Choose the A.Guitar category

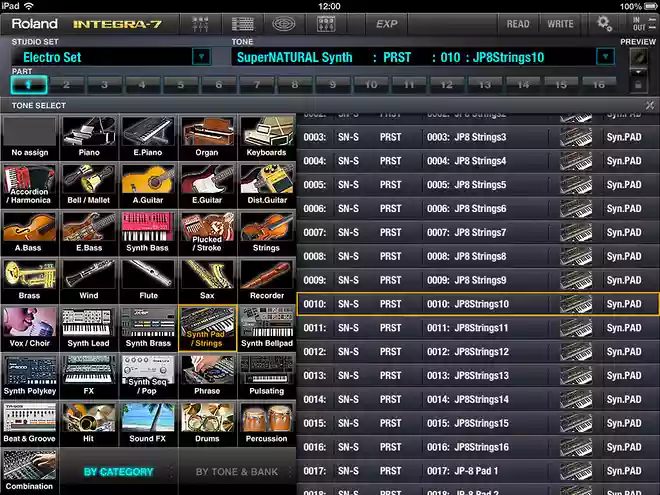point(148,185)
